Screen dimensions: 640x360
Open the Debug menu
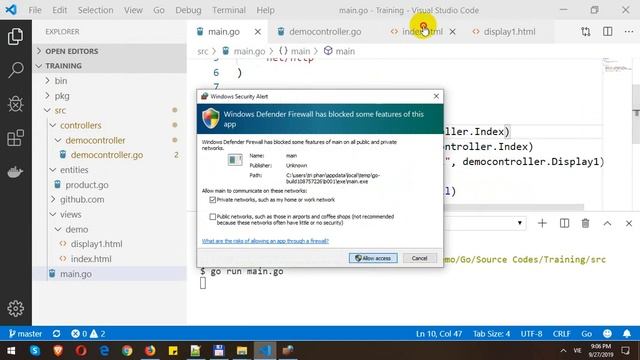pos(188,10)
